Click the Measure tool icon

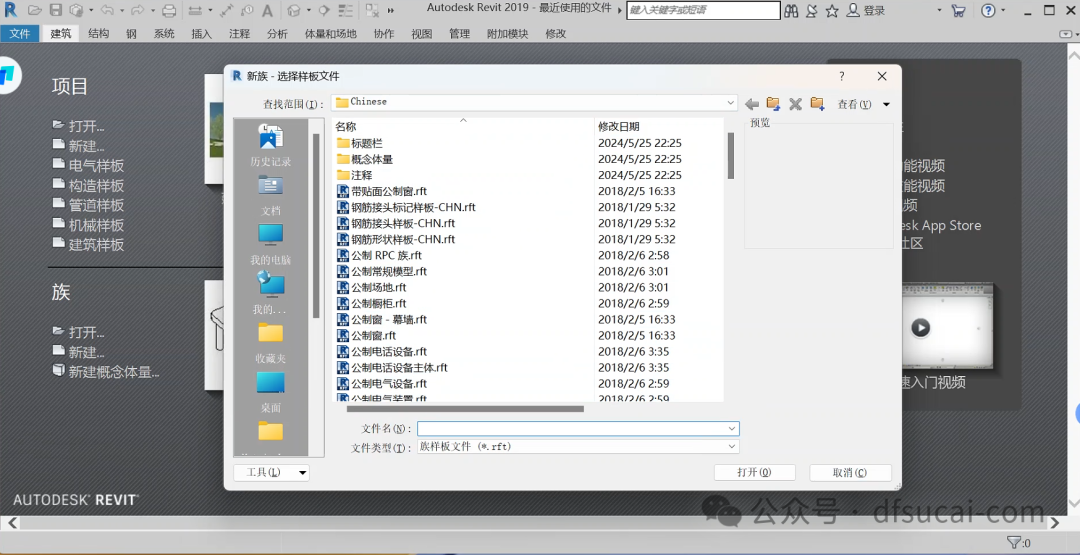point(196,10)
